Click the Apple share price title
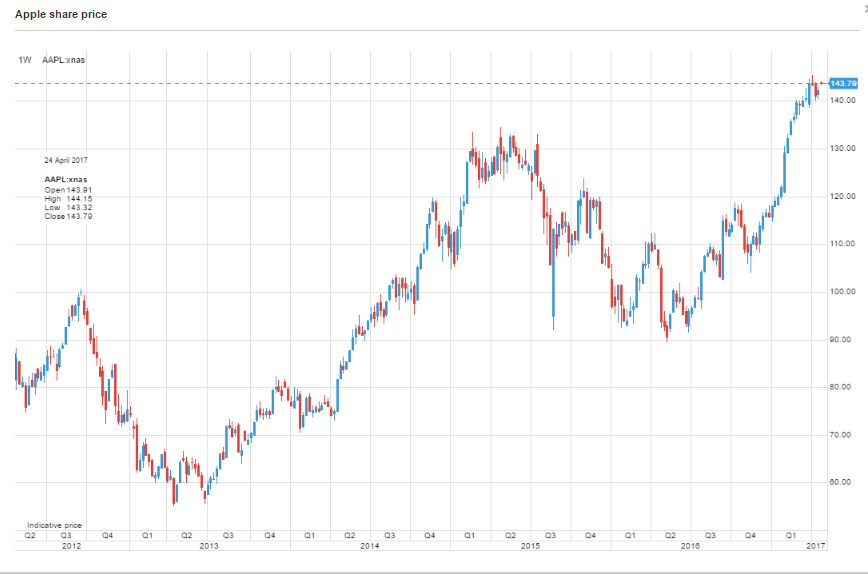This screenshot has height=574, width=868. point(61,14)
